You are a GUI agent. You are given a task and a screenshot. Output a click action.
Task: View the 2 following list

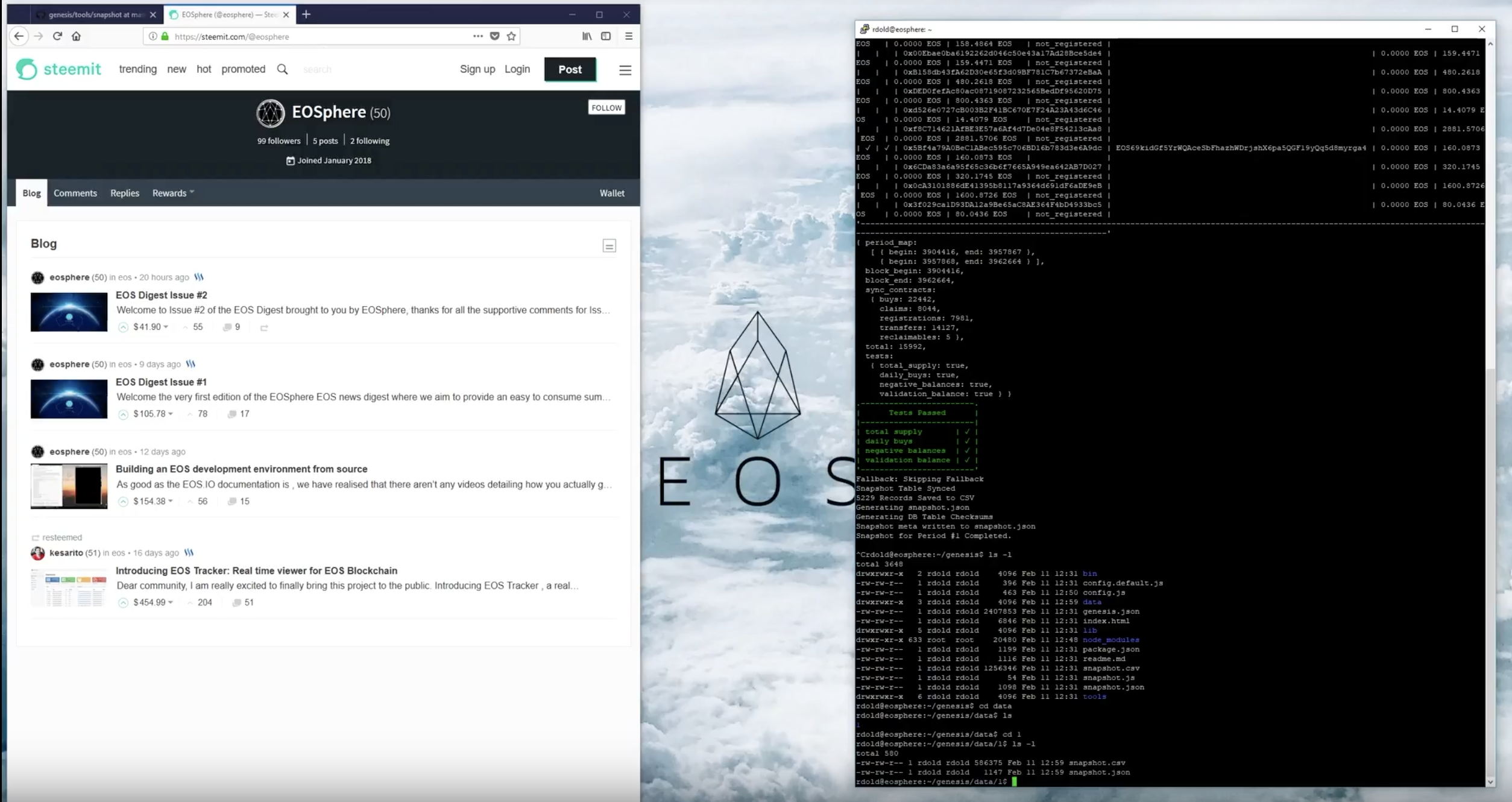[x=370, y=141]
